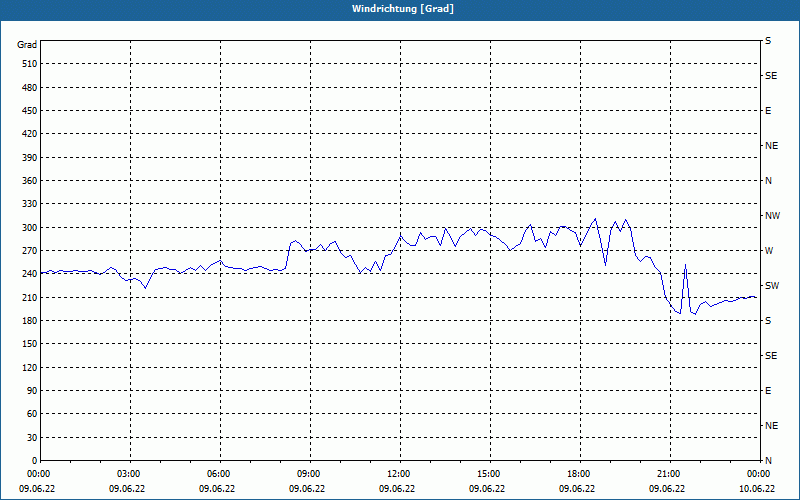Click the NE compass label level with 30

point(771,426)
